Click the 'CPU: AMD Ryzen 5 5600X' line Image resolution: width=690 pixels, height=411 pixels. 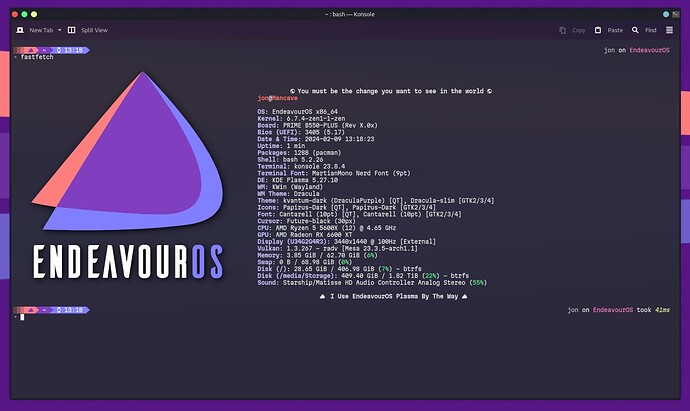(x=327, y=228)
